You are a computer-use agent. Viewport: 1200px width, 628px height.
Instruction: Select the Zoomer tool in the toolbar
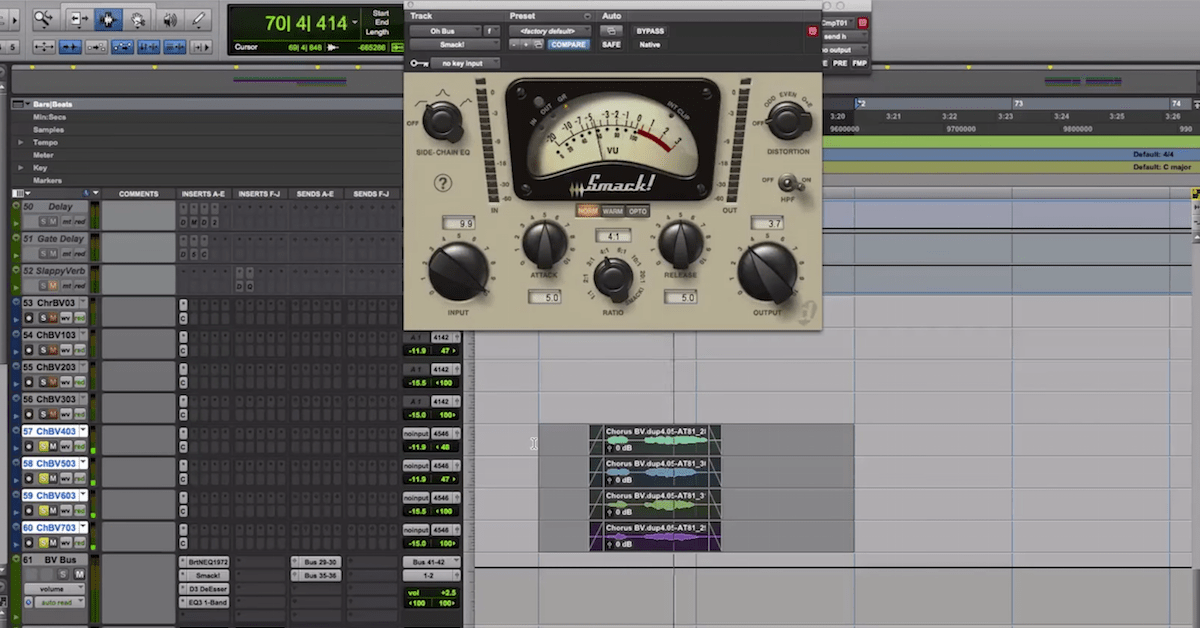[x=44, y=17]
